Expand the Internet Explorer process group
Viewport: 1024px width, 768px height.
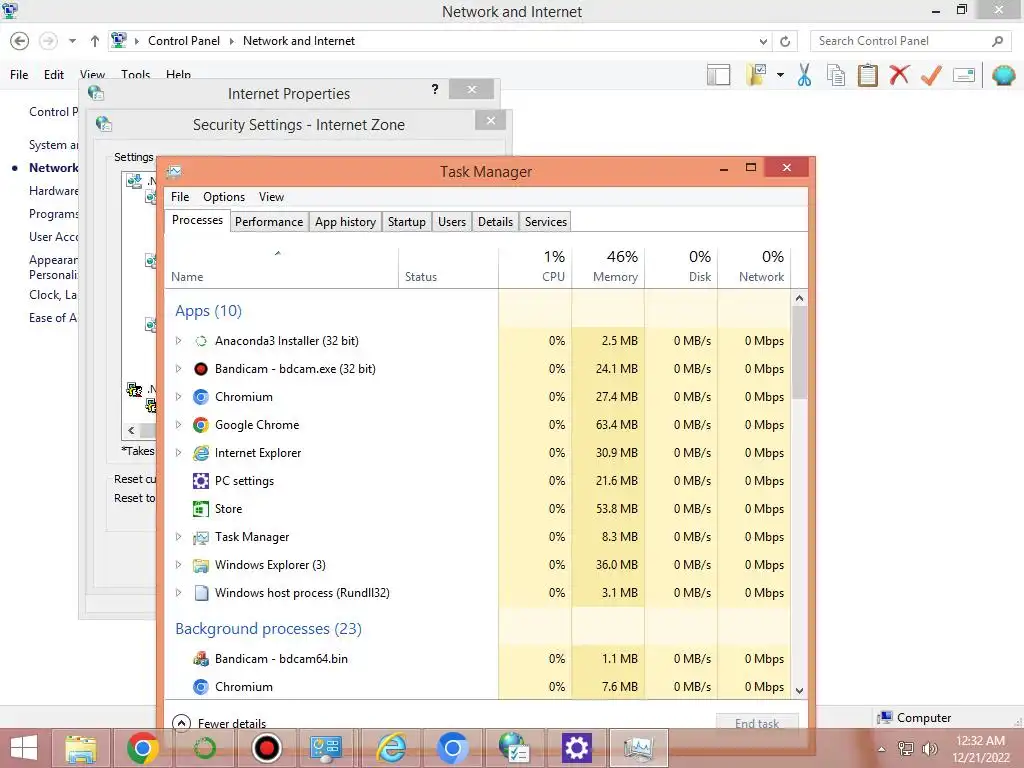(178, 453)
